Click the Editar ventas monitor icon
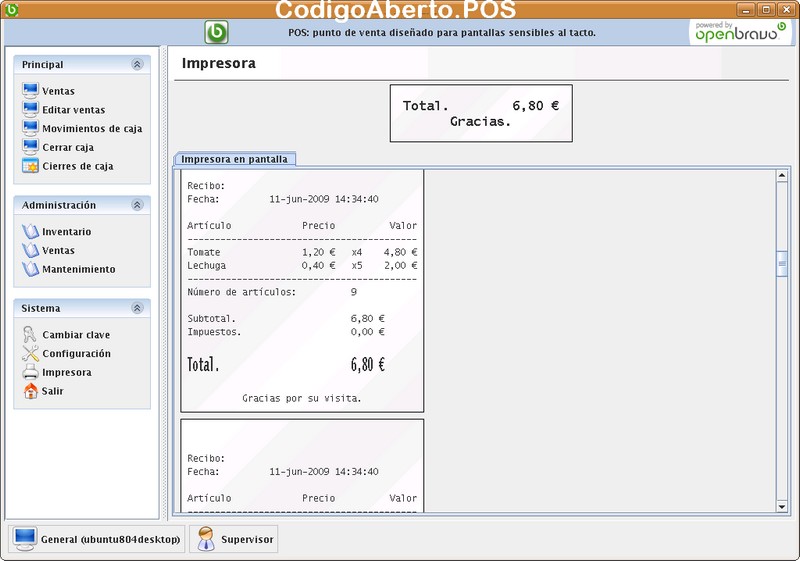This screenshot has width=800, height=561. 30,109
